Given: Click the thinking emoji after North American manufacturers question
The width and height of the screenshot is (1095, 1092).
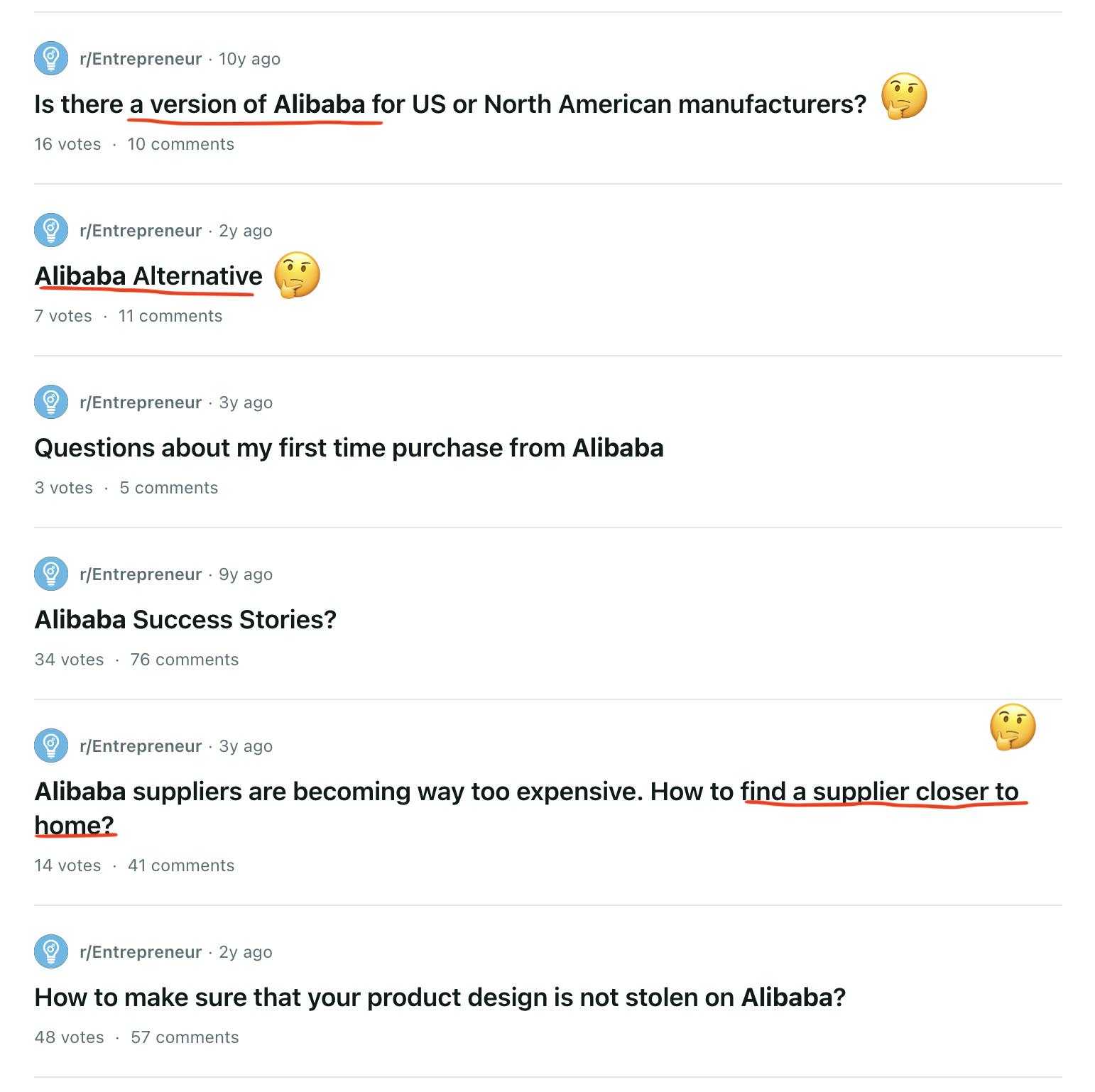Looking at the screenshot, I should (x=904, y=96).
